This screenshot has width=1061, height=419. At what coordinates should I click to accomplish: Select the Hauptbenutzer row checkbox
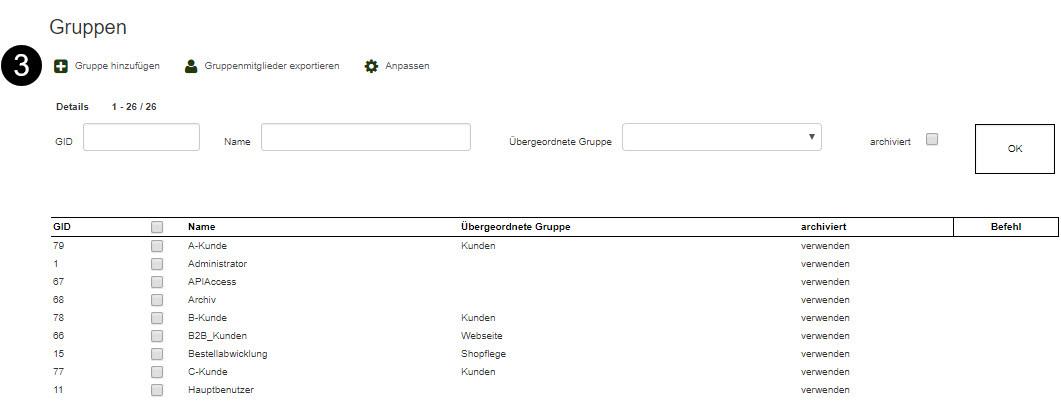pyautogui.click(x=157, y=390)
